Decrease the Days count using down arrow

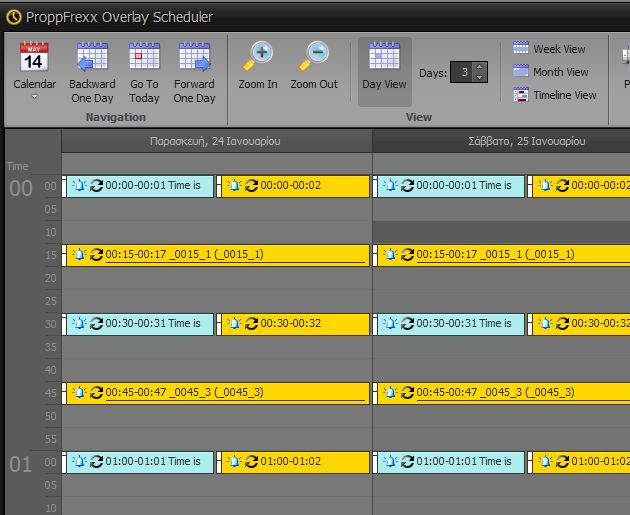(480, 77)
